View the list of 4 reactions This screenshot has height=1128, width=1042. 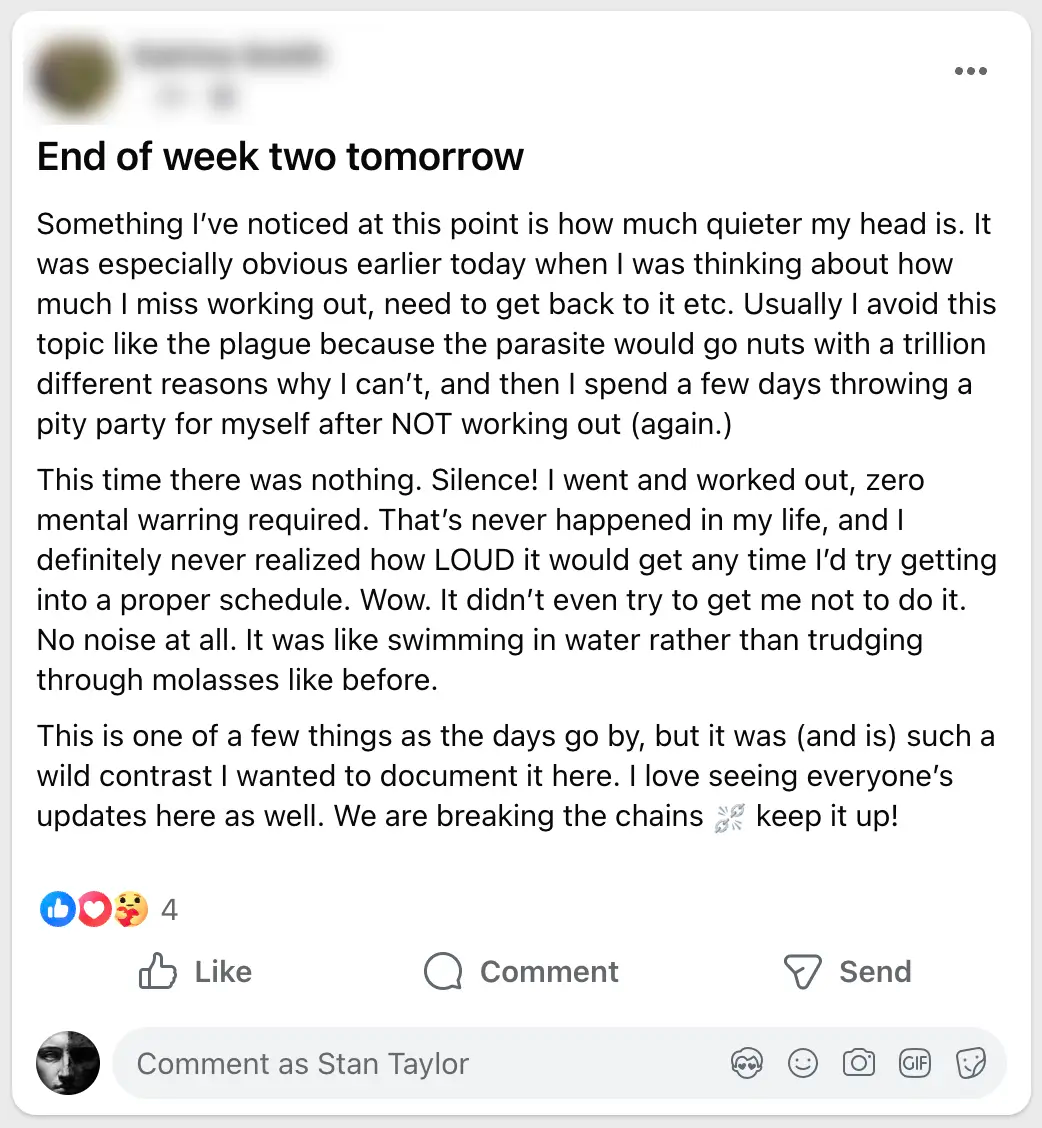(x=169, y=910)
